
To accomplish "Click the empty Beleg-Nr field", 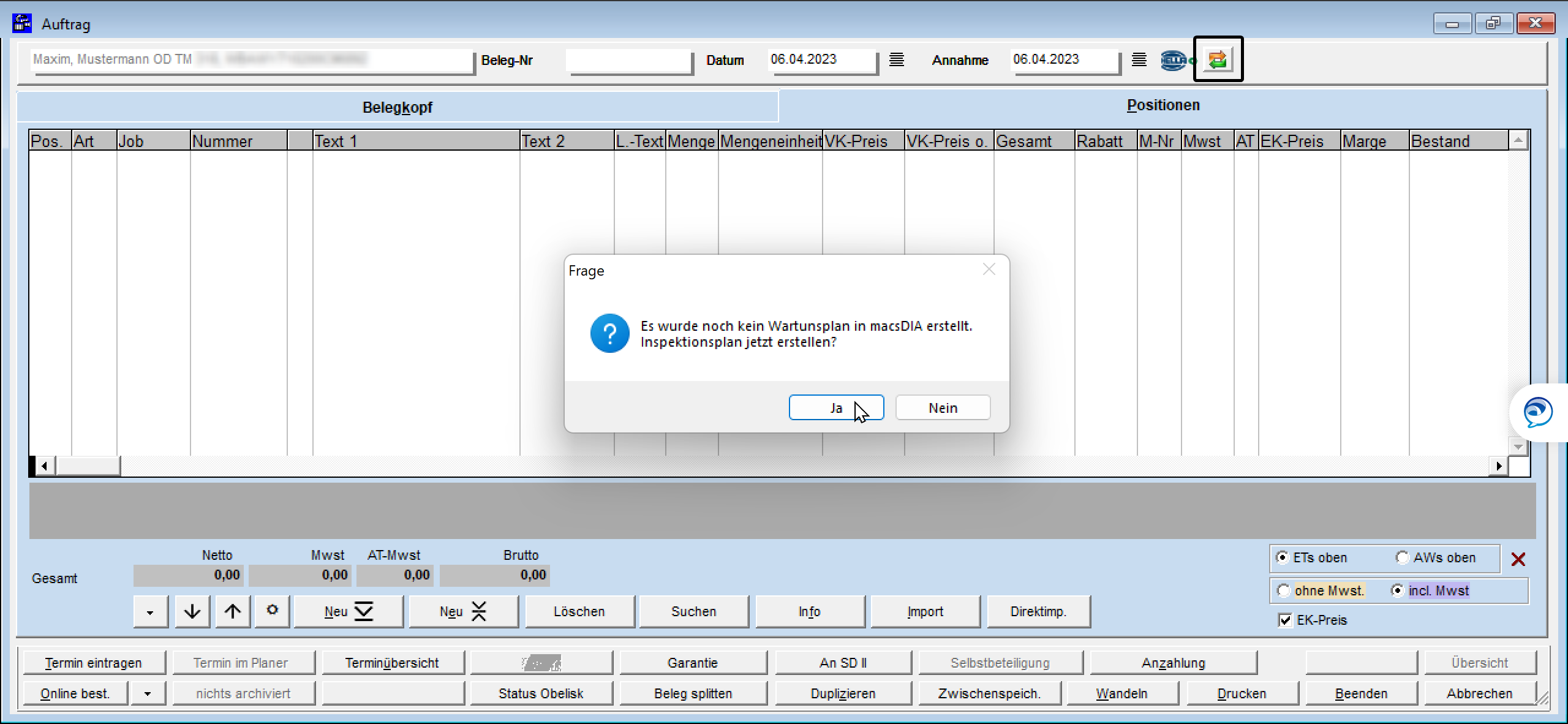I will pos(629,61).
